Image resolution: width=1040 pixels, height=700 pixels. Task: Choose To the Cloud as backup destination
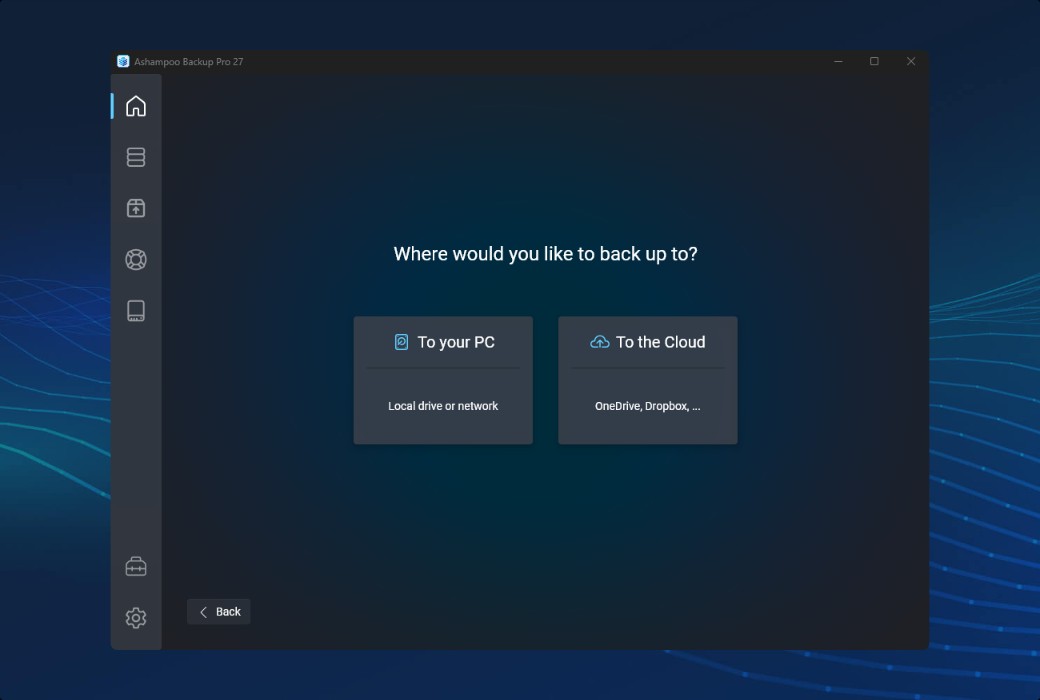pos(647,380)
